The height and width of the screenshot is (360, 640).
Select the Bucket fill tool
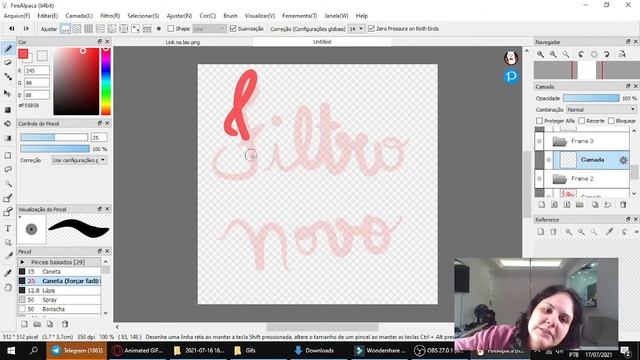click(x=8, y=124)
